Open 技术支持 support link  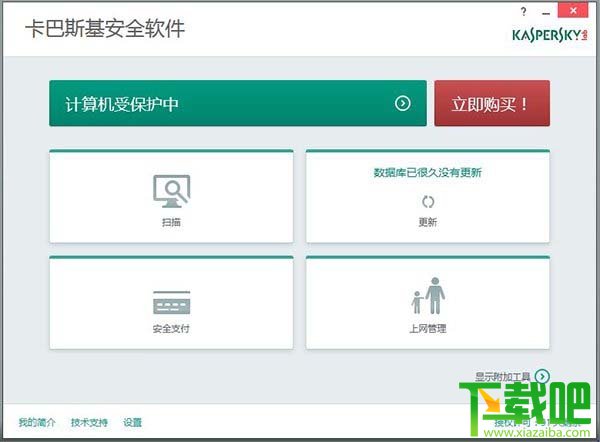[x=89, y=422]
